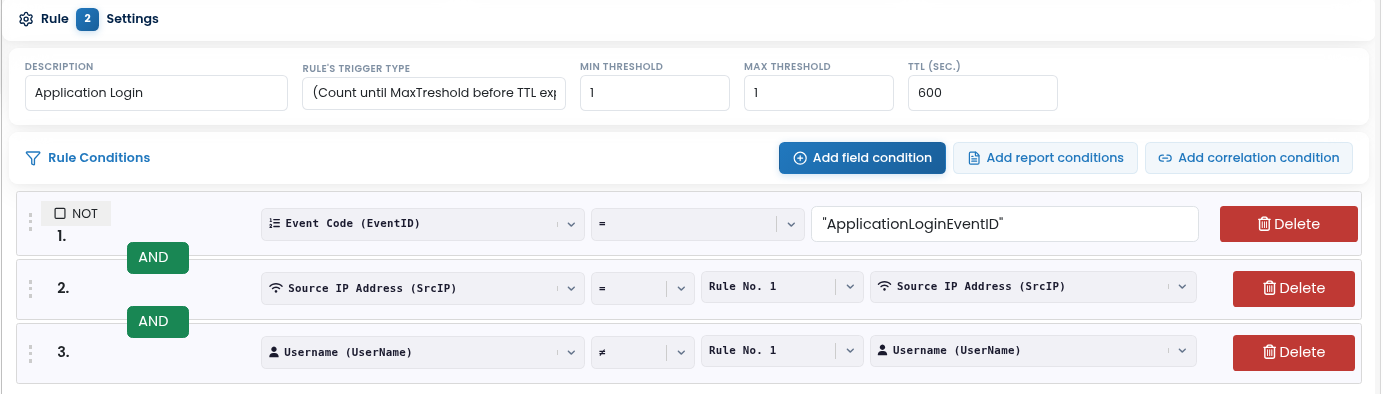1383x394 pixels.
Task: Click the list icon in Event Code field
Action: pyautogui.click(x=275, y=224)
